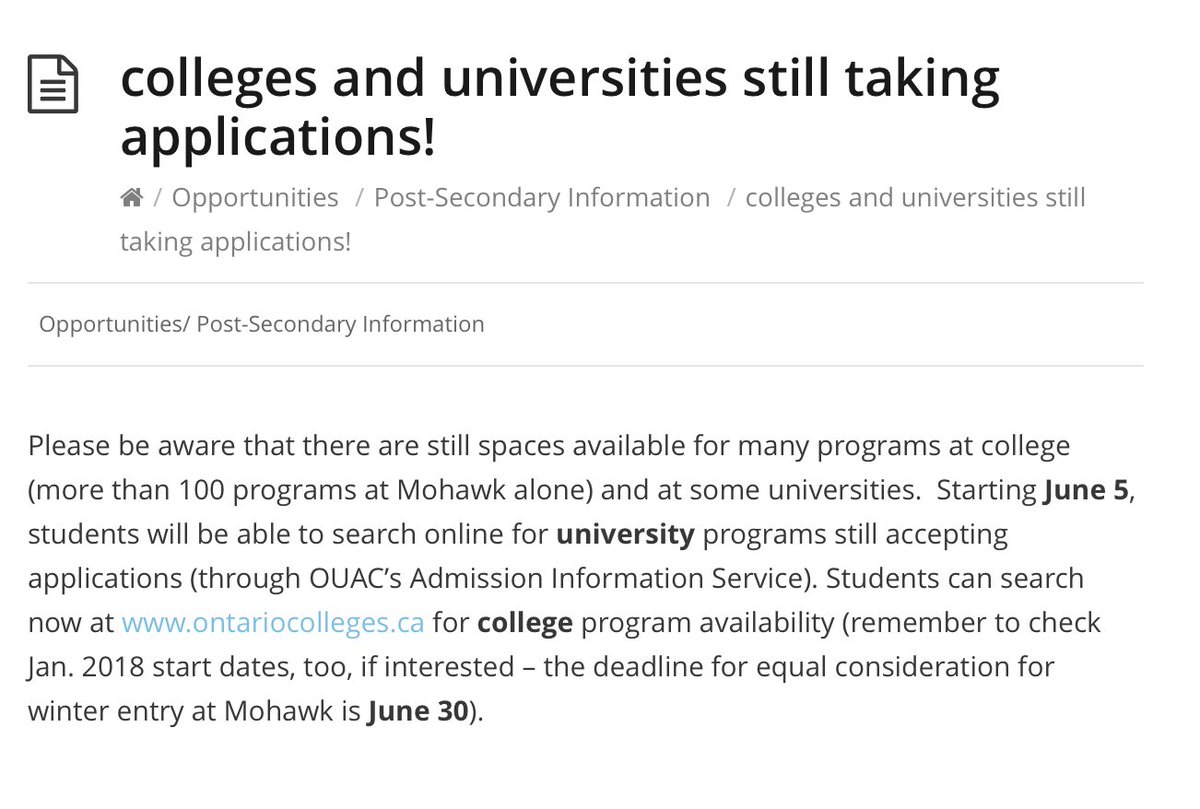Click the bold word college before program availability
This screenshot has height=809, width=1200.
525,623
